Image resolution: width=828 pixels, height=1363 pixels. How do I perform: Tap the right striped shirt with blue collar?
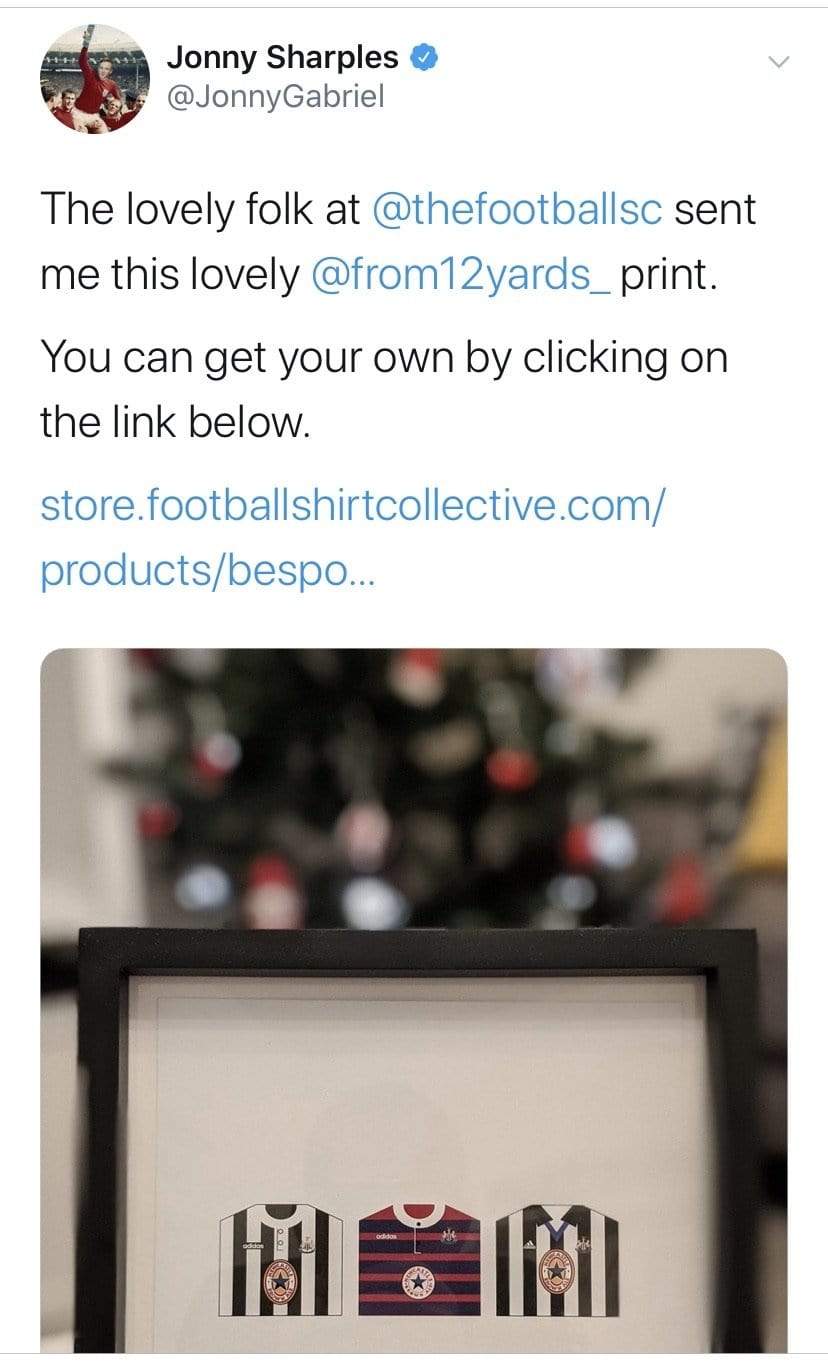[556, 1260]
